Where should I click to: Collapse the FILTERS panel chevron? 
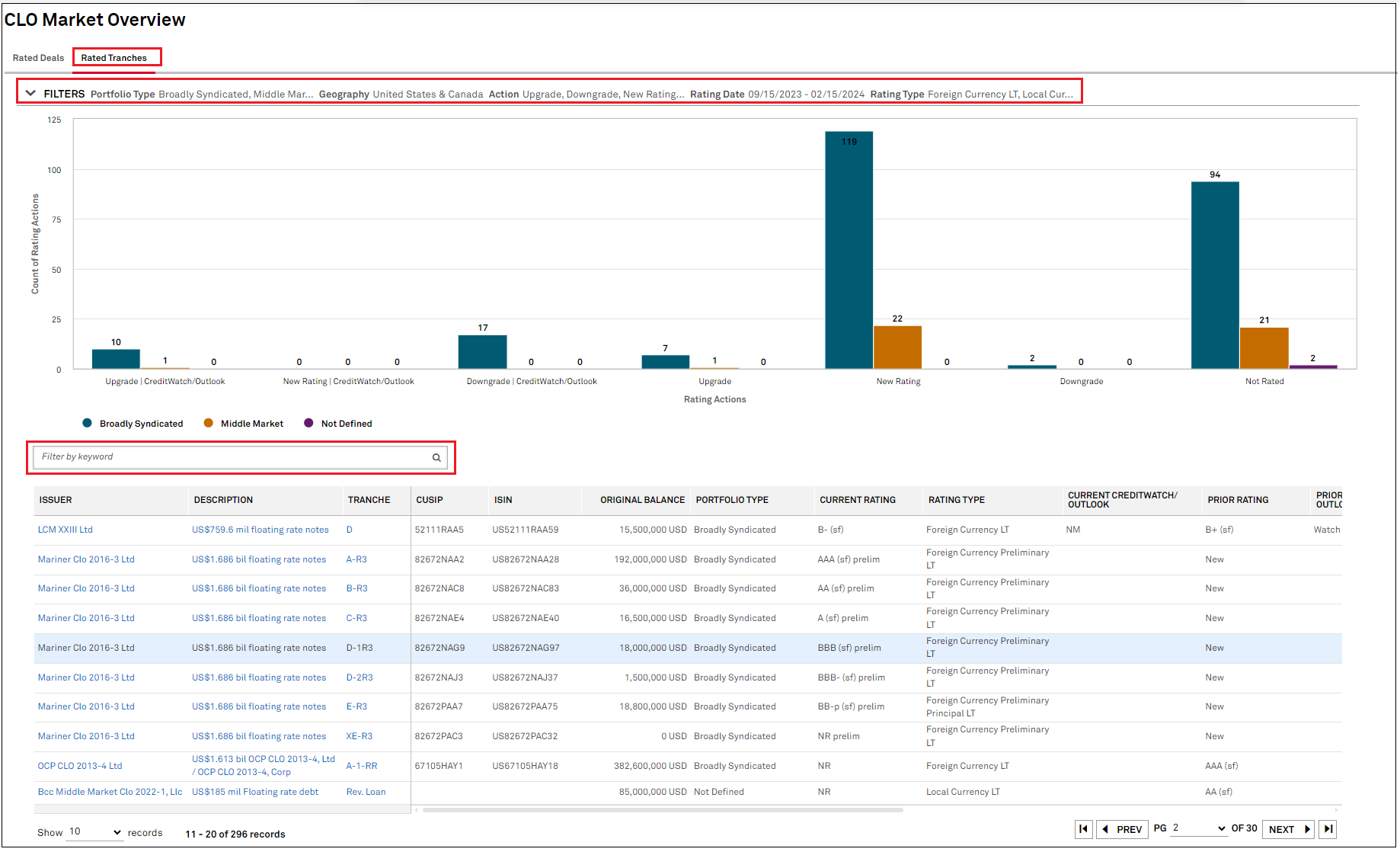tap(30, 93)
